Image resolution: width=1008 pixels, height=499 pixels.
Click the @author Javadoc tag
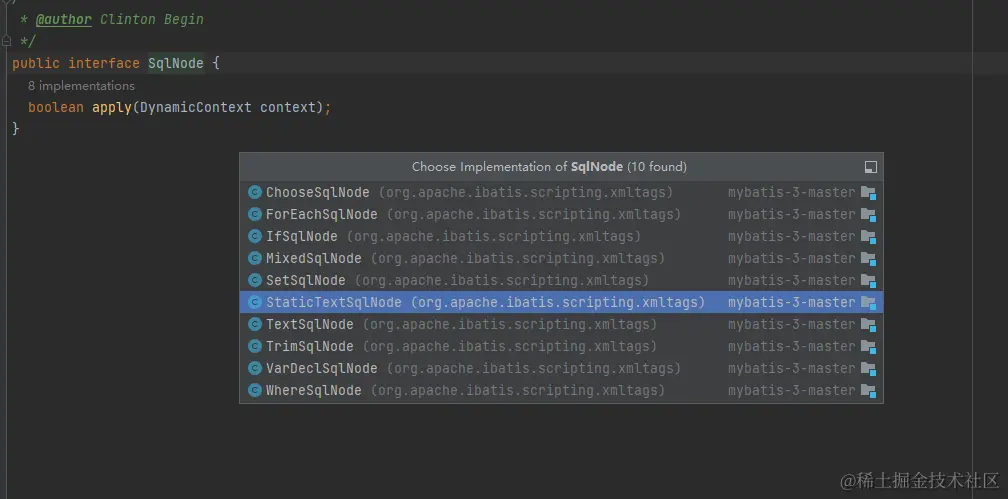pos(64,19)
